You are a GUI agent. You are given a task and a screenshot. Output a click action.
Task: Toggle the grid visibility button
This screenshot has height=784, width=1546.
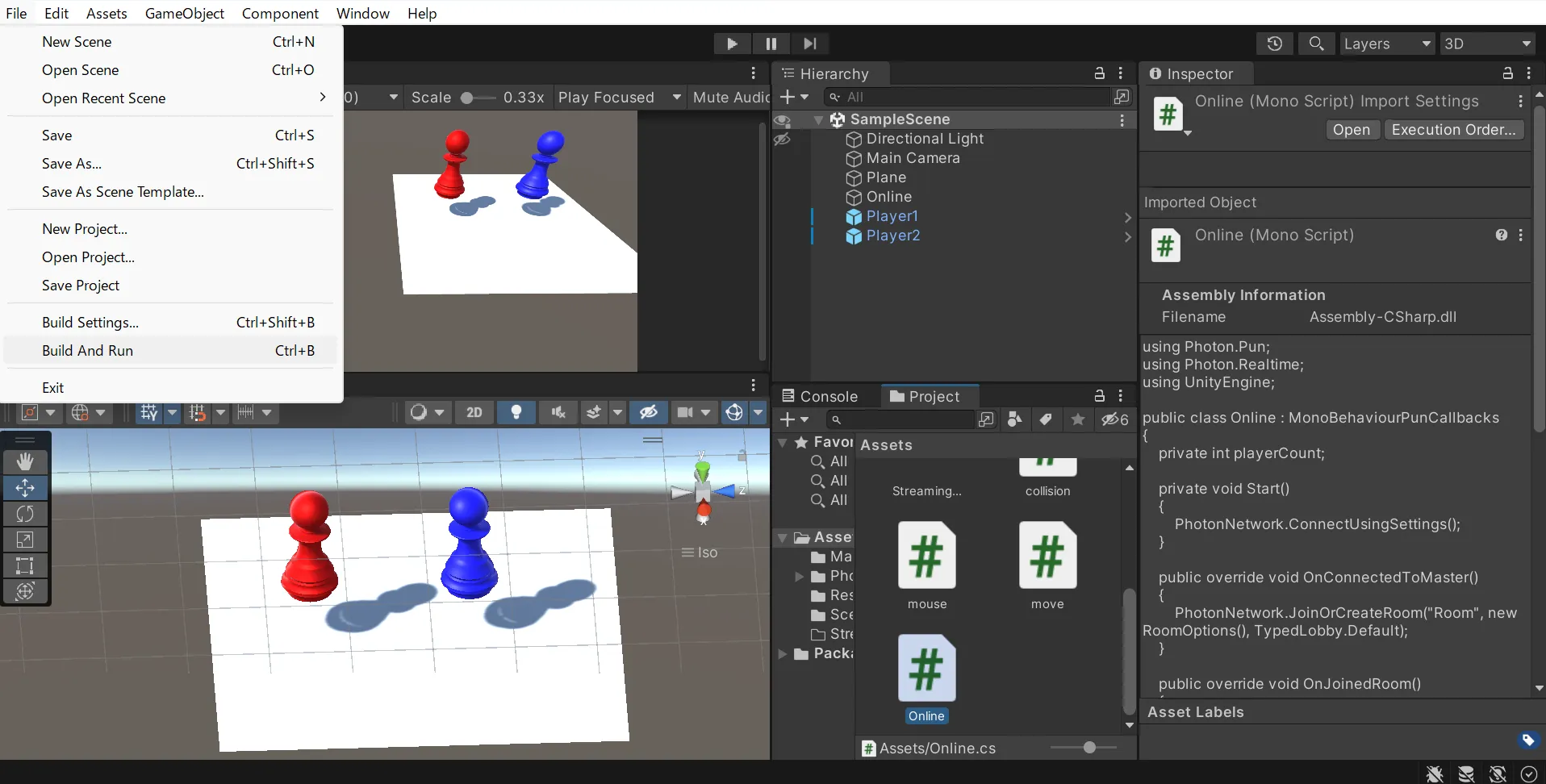pos(149,412)
